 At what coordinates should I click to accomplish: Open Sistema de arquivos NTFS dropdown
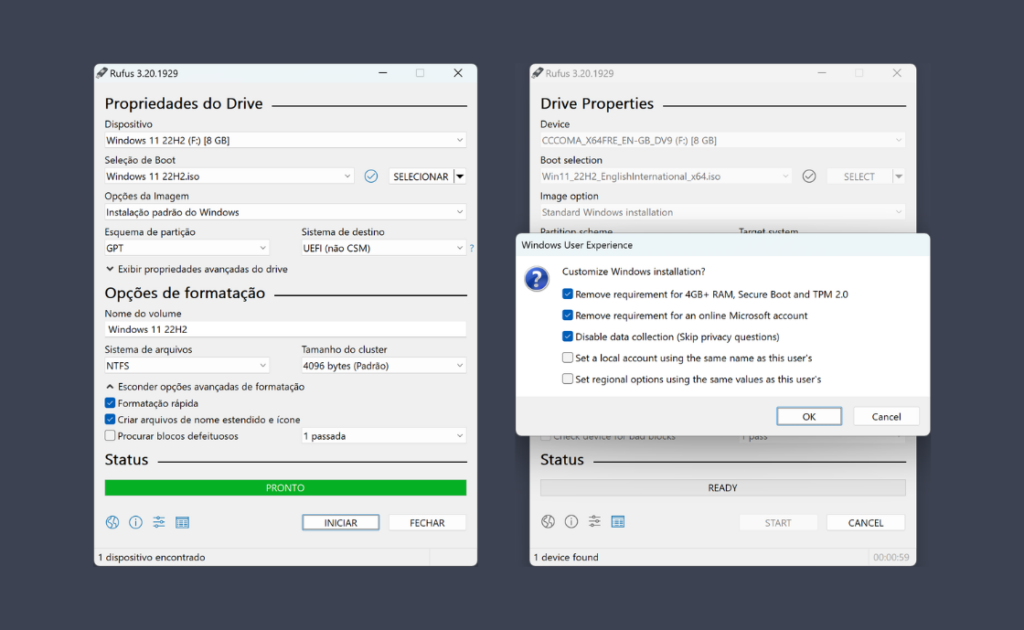[x=187, y=366]
